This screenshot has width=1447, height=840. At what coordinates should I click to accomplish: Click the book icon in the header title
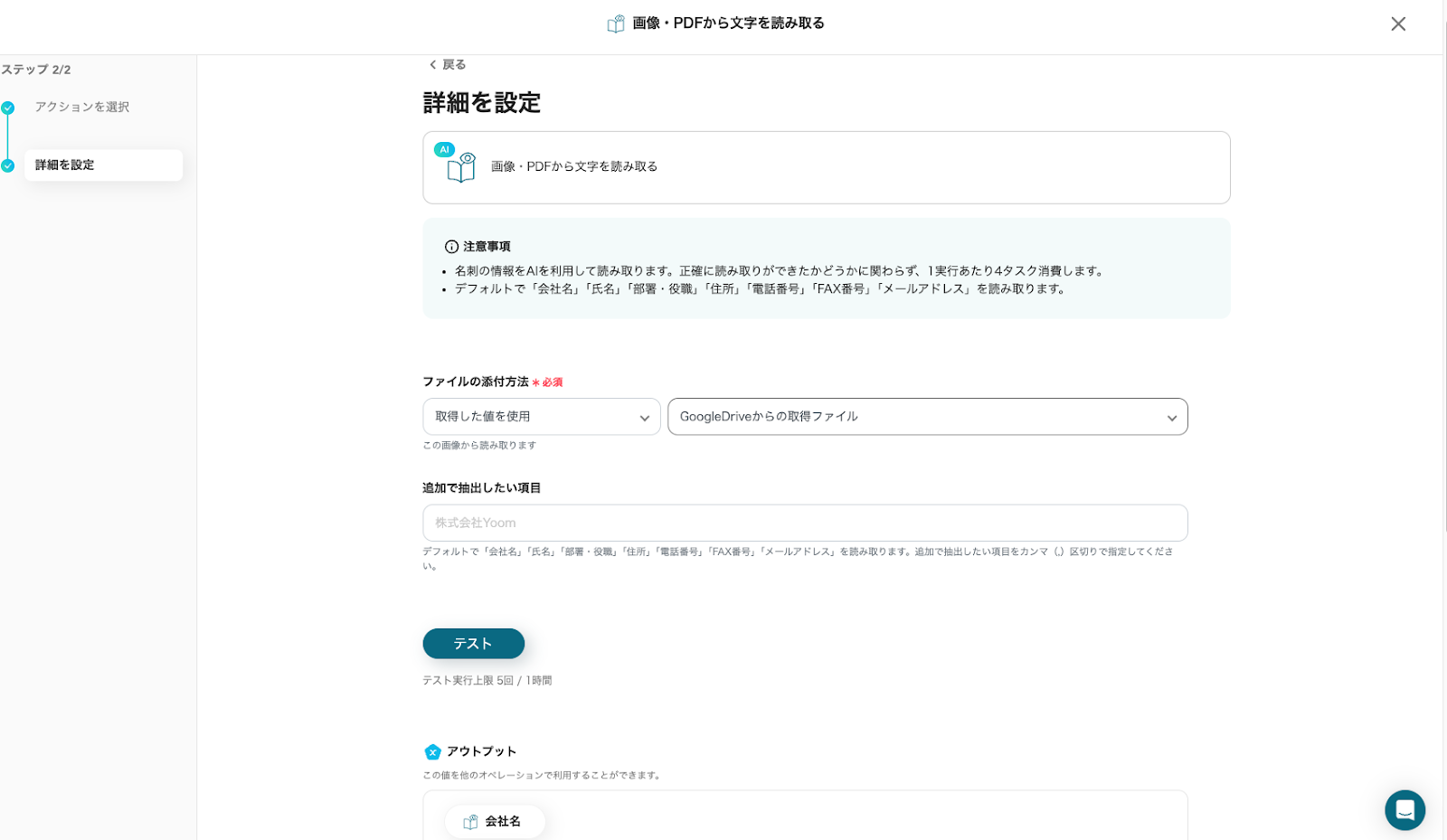coord(616,24)
